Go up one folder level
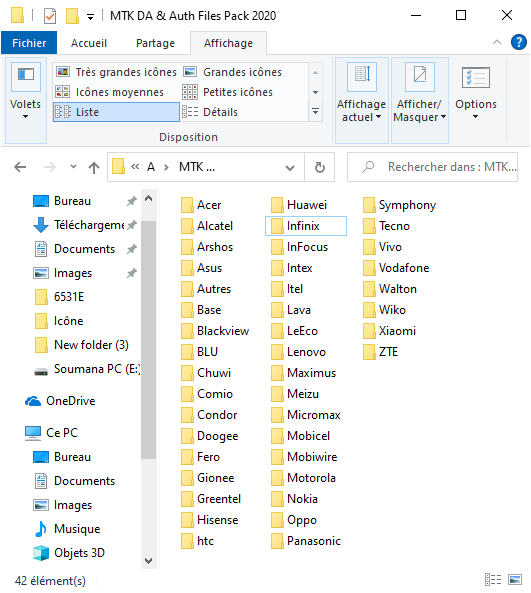 [94, 167]
